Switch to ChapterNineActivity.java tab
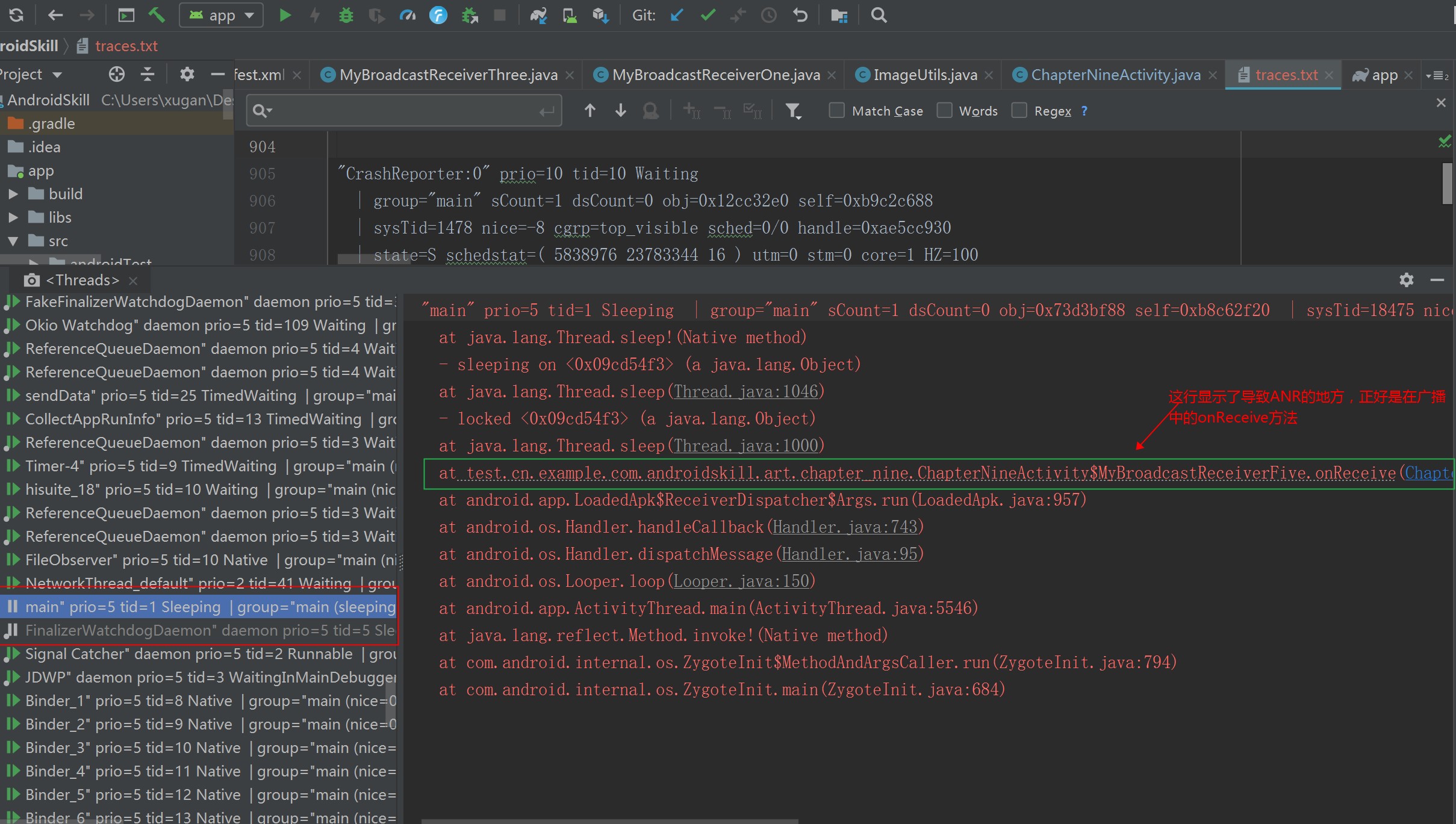Viewport: 1456px width, 824px height. 1115,75
